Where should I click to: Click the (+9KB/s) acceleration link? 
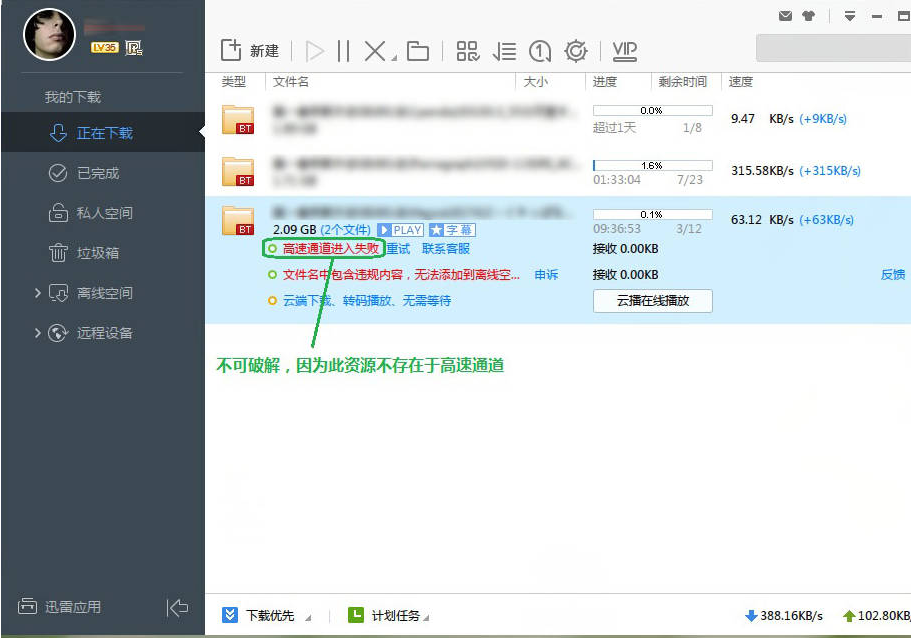point(822,119)
